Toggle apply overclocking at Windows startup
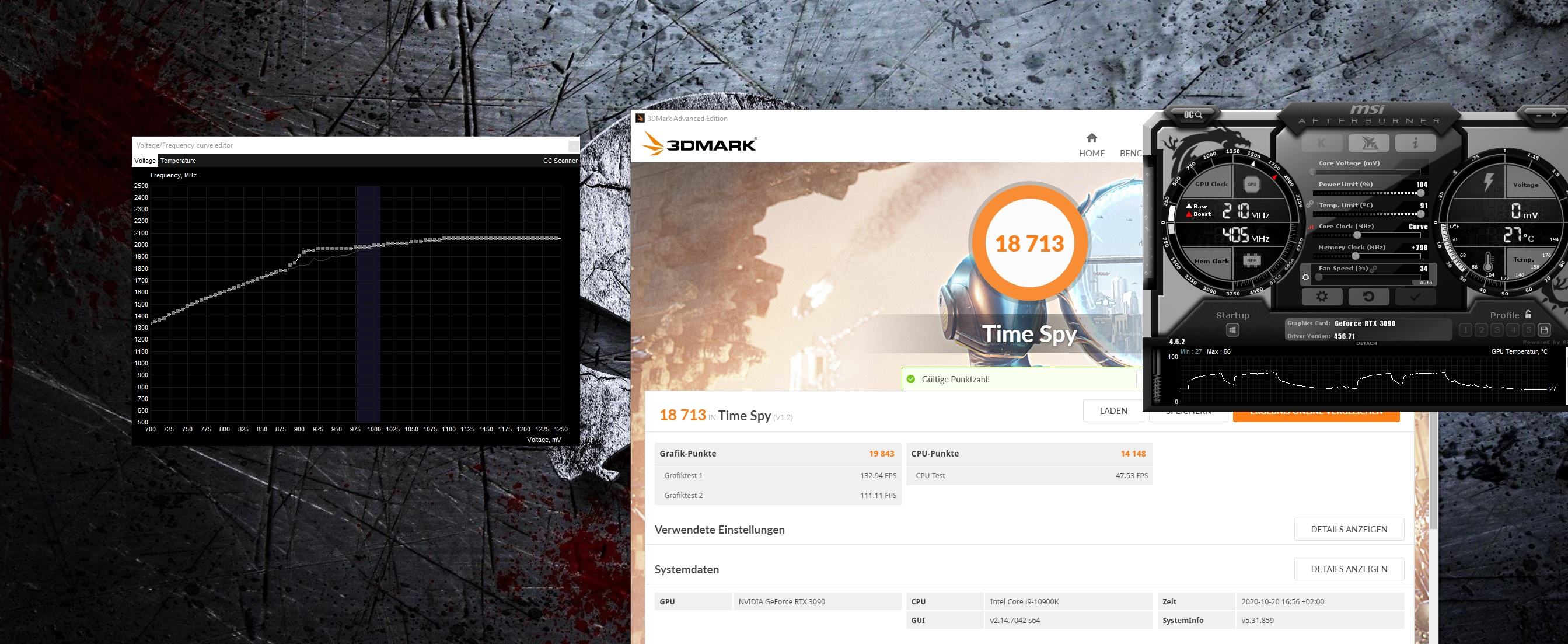This screenshot has width=1568, height=644. (x=1232, y=330)
